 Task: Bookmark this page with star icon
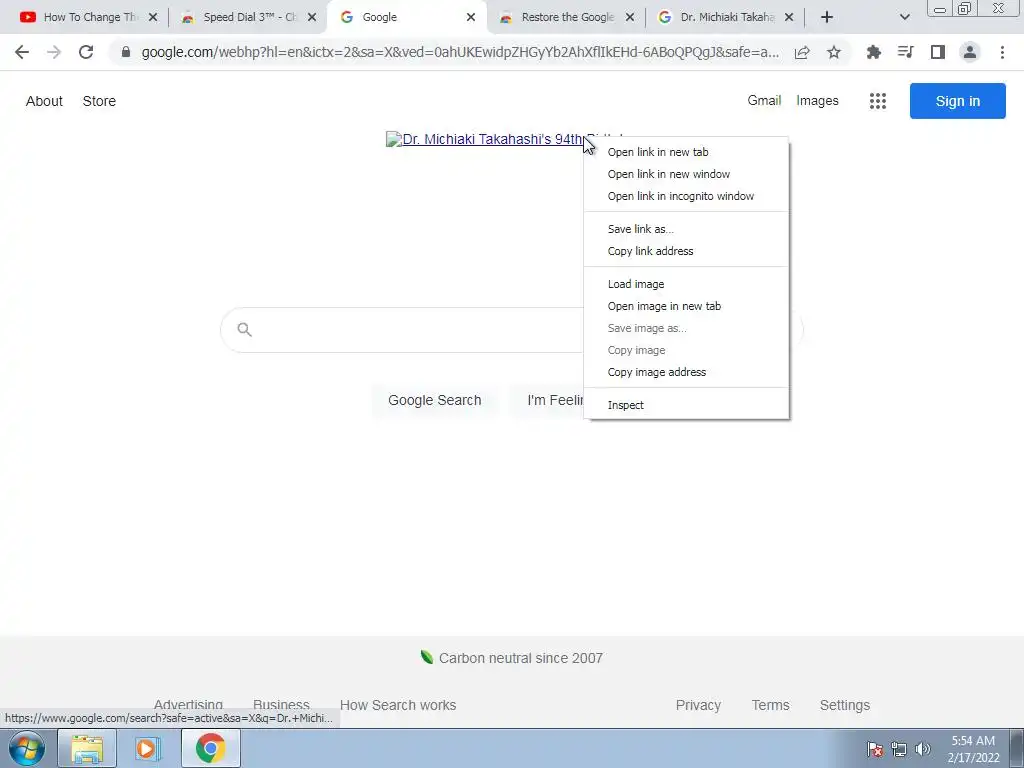pyautogui.click(x=834, y=52)
